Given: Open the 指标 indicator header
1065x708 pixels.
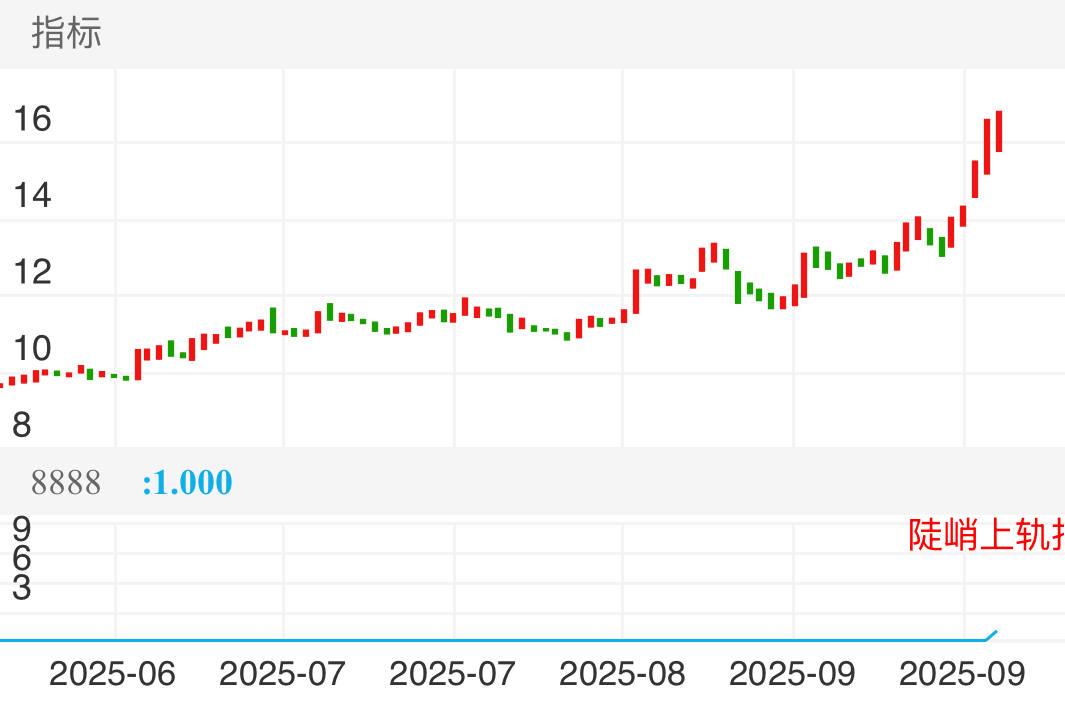Looking at the screenshot, I should pyautogui.click(x=66, y=33).
